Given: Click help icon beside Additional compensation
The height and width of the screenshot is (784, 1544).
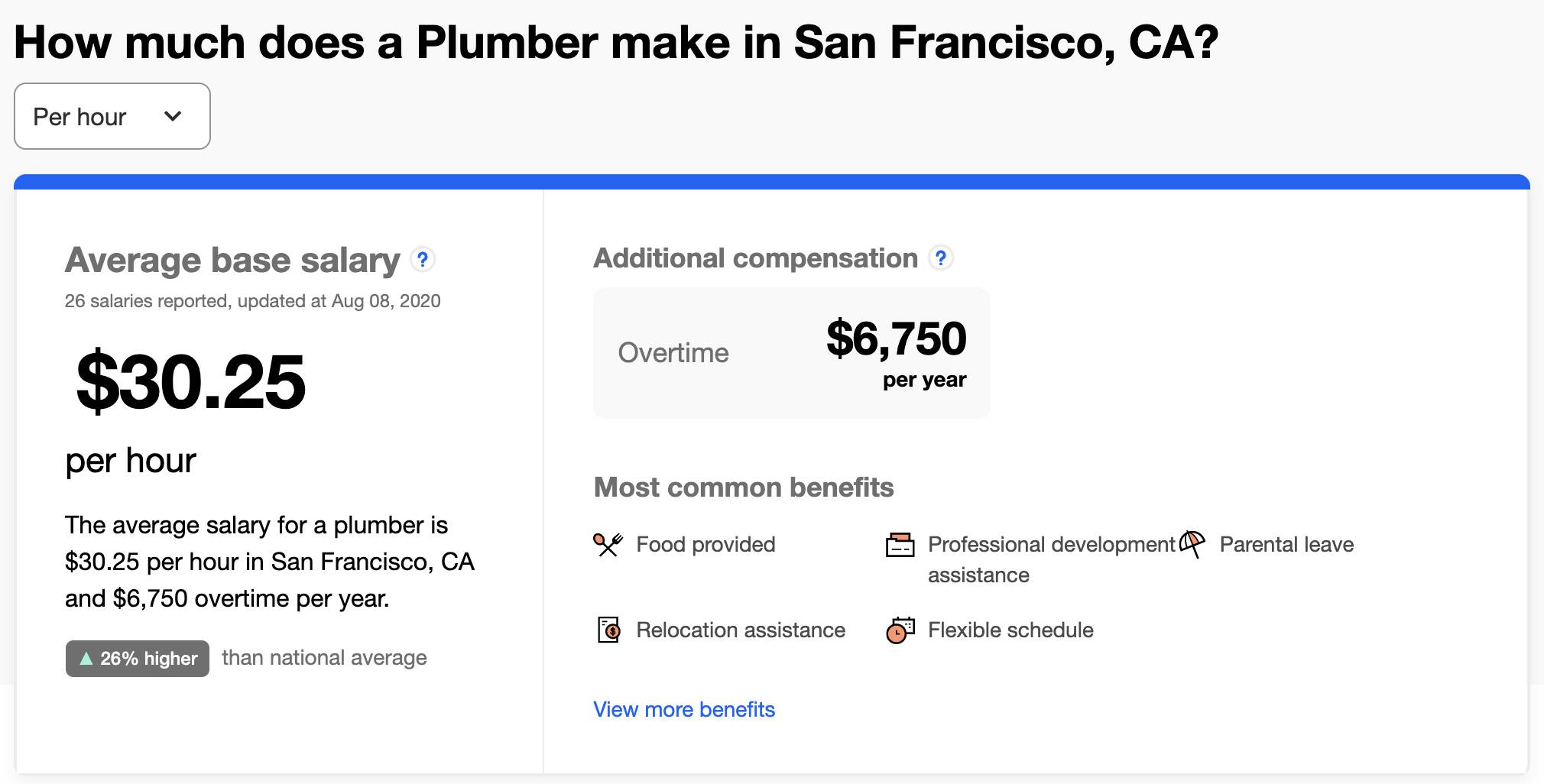Looking at the screenshot, I should click(941, 258).
